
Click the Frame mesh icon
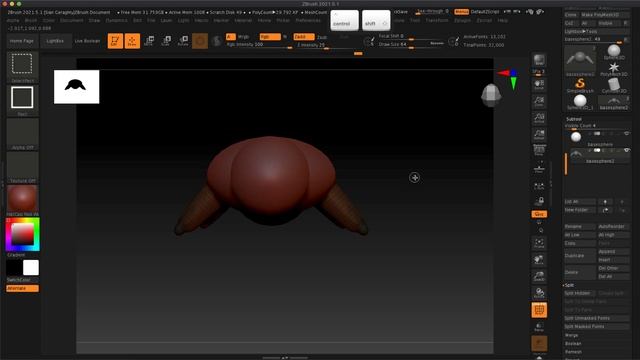[x=539, y=244]
